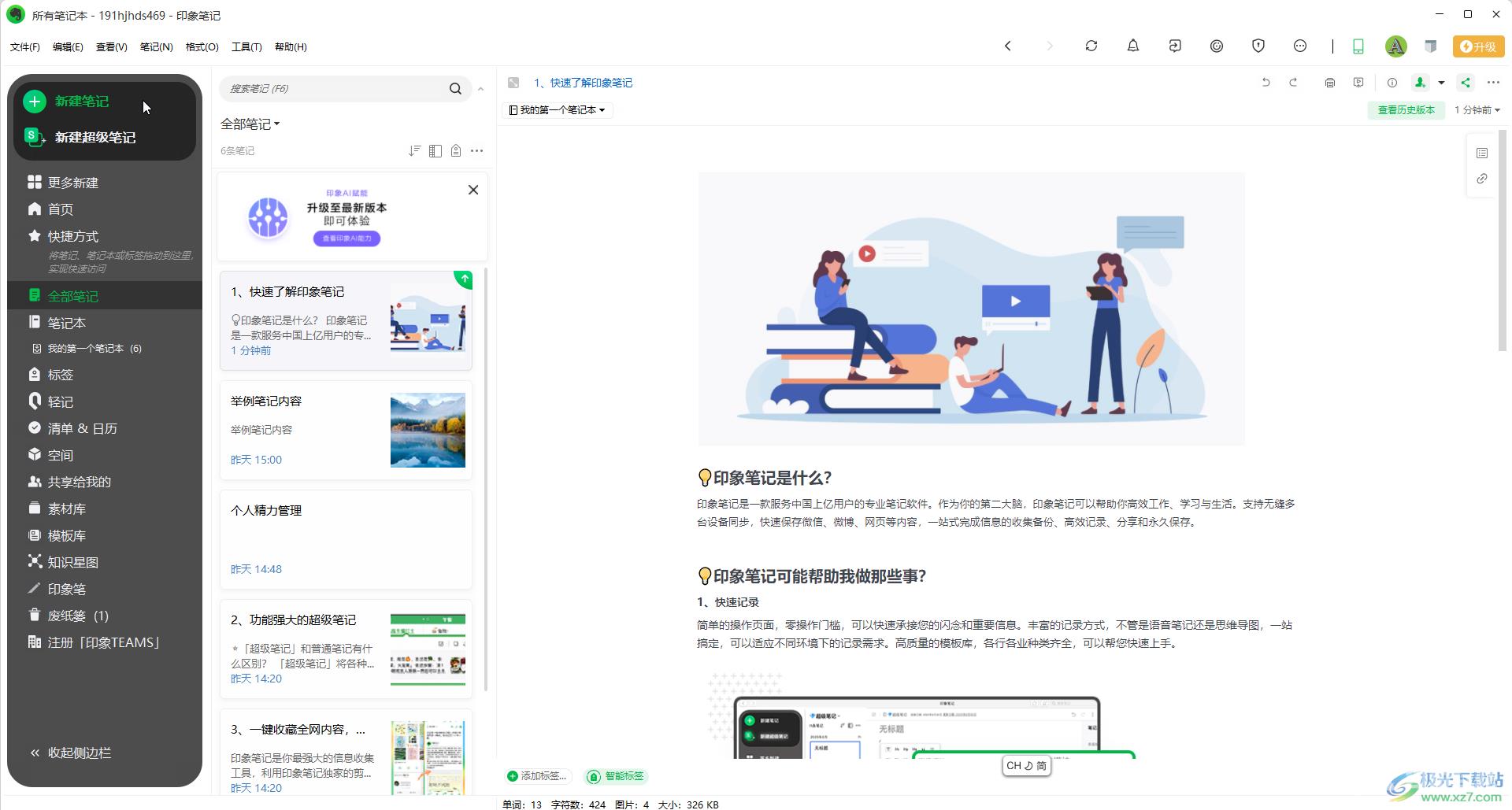Open the account avatar with letter A
1512x810 pixels.
tap(1395, 46)
